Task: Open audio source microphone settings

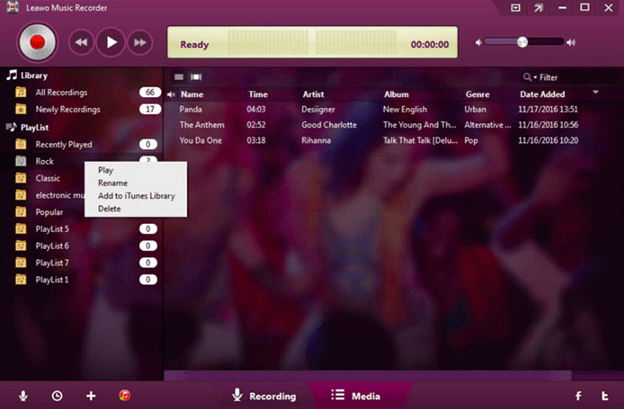Action: 23,396
